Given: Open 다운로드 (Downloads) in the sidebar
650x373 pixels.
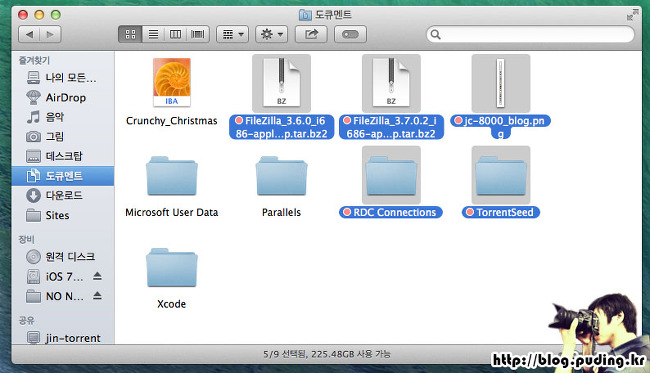Looking at the screenshot, I should click(x=63, y=195).
